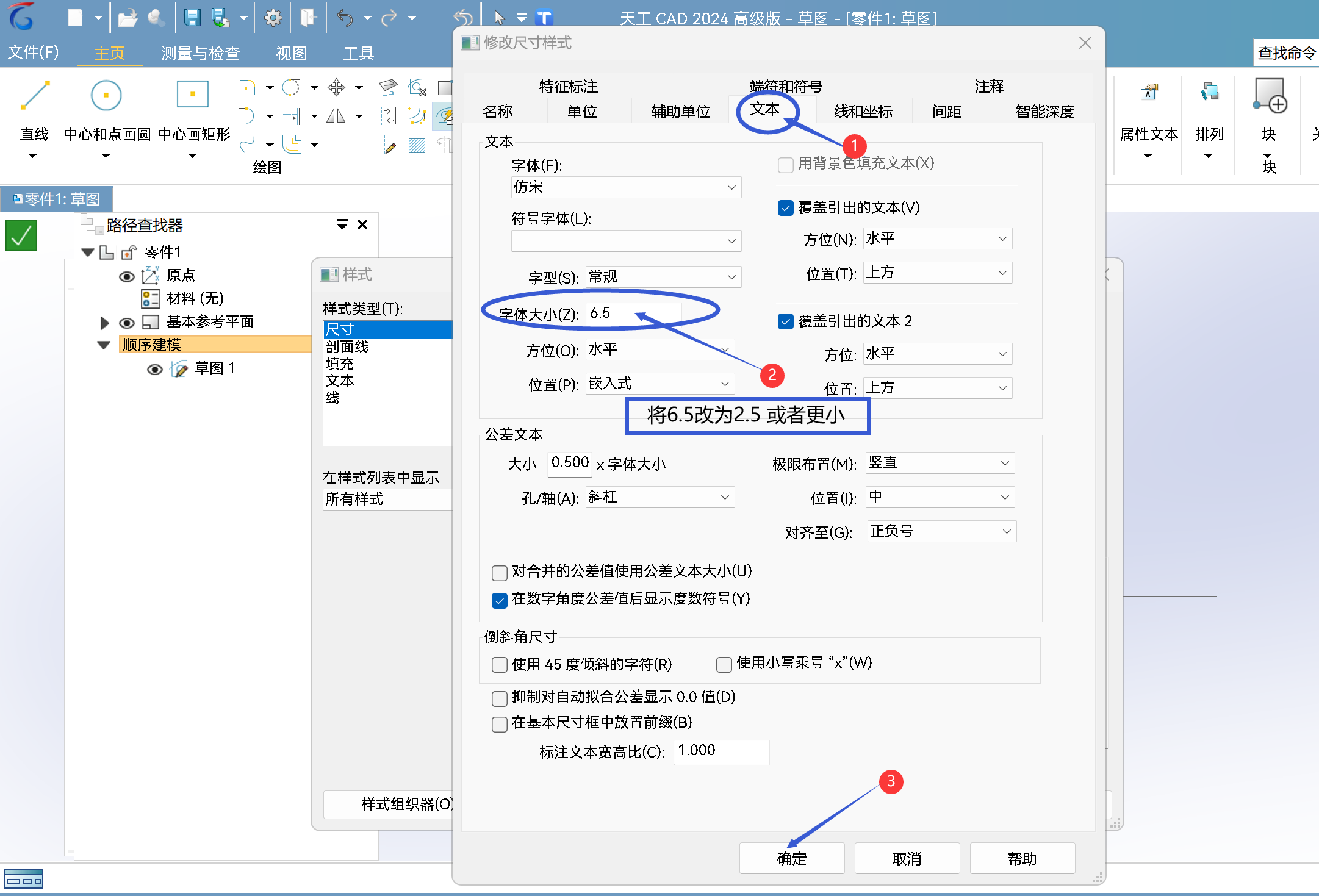Enable 在基本尺寸框中放置前缀 checkbox

click(x=500, y=724)
